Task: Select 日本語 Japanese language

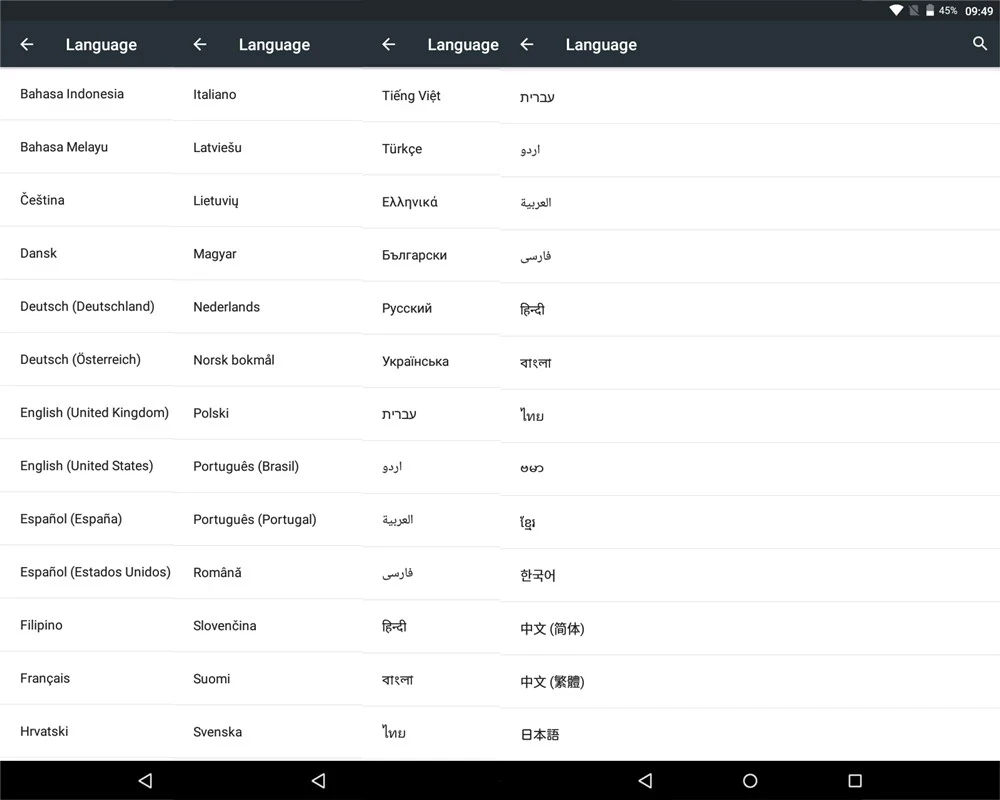Action: click(750, 734)
